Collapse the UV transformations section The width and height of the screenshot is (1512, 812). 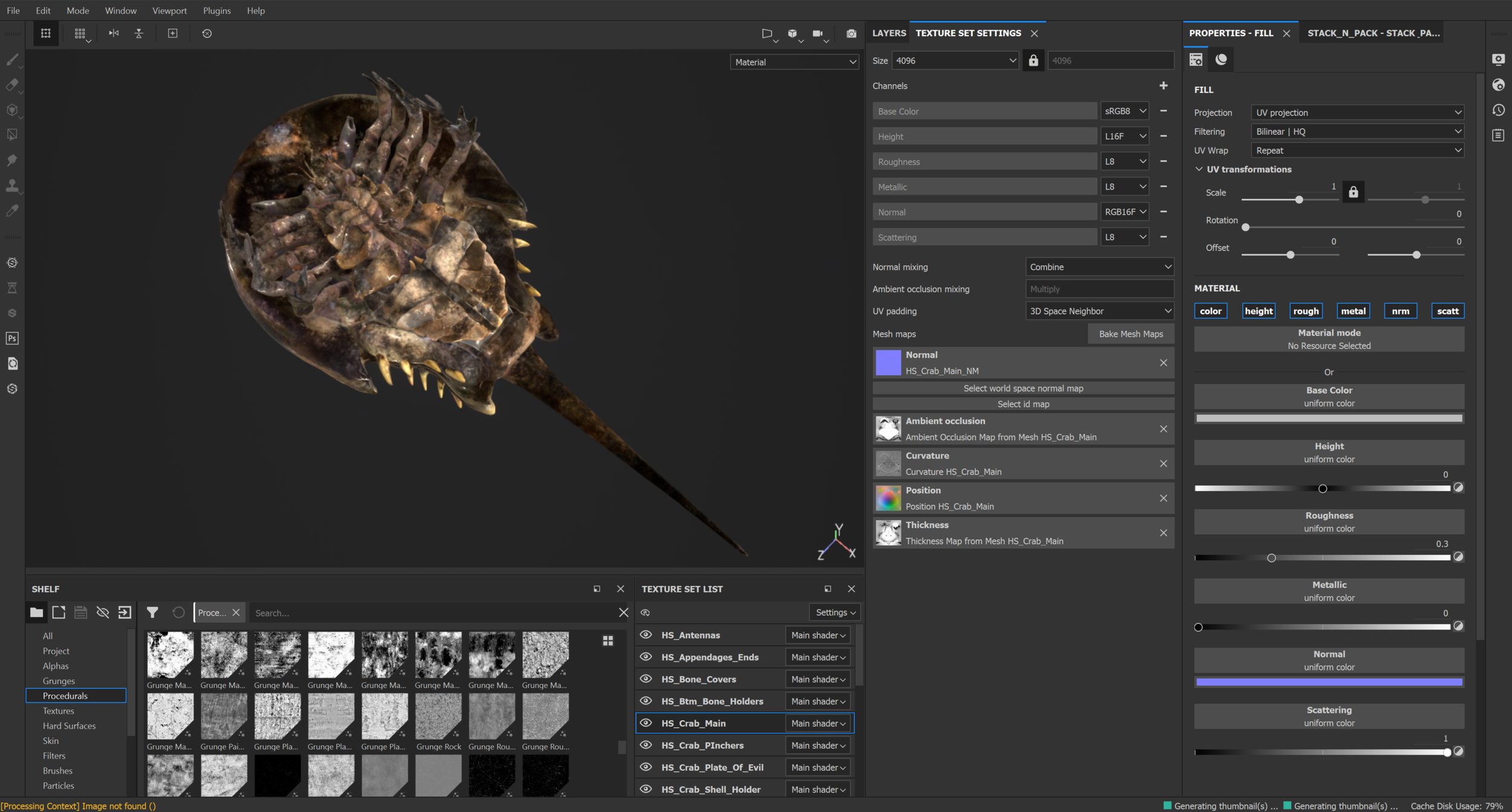(1199, 169)
